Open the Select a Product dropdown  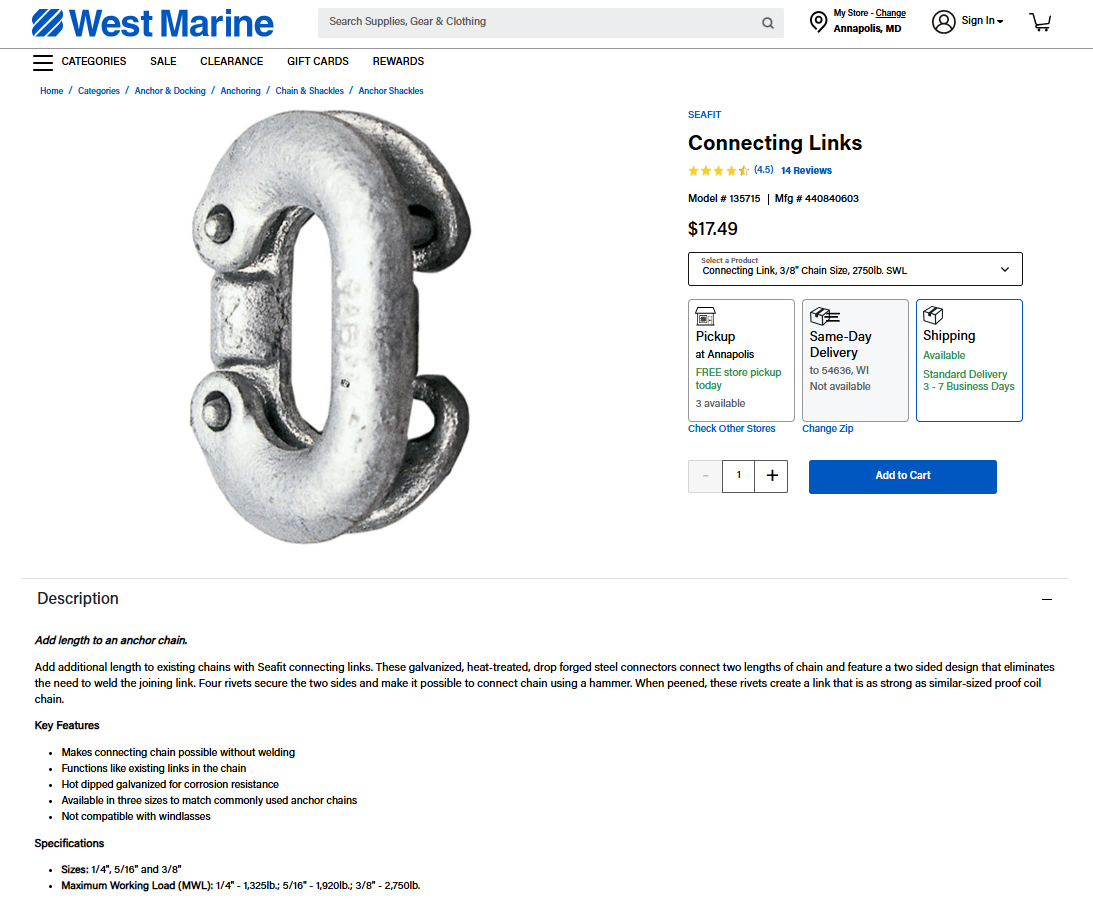(855, 269)
